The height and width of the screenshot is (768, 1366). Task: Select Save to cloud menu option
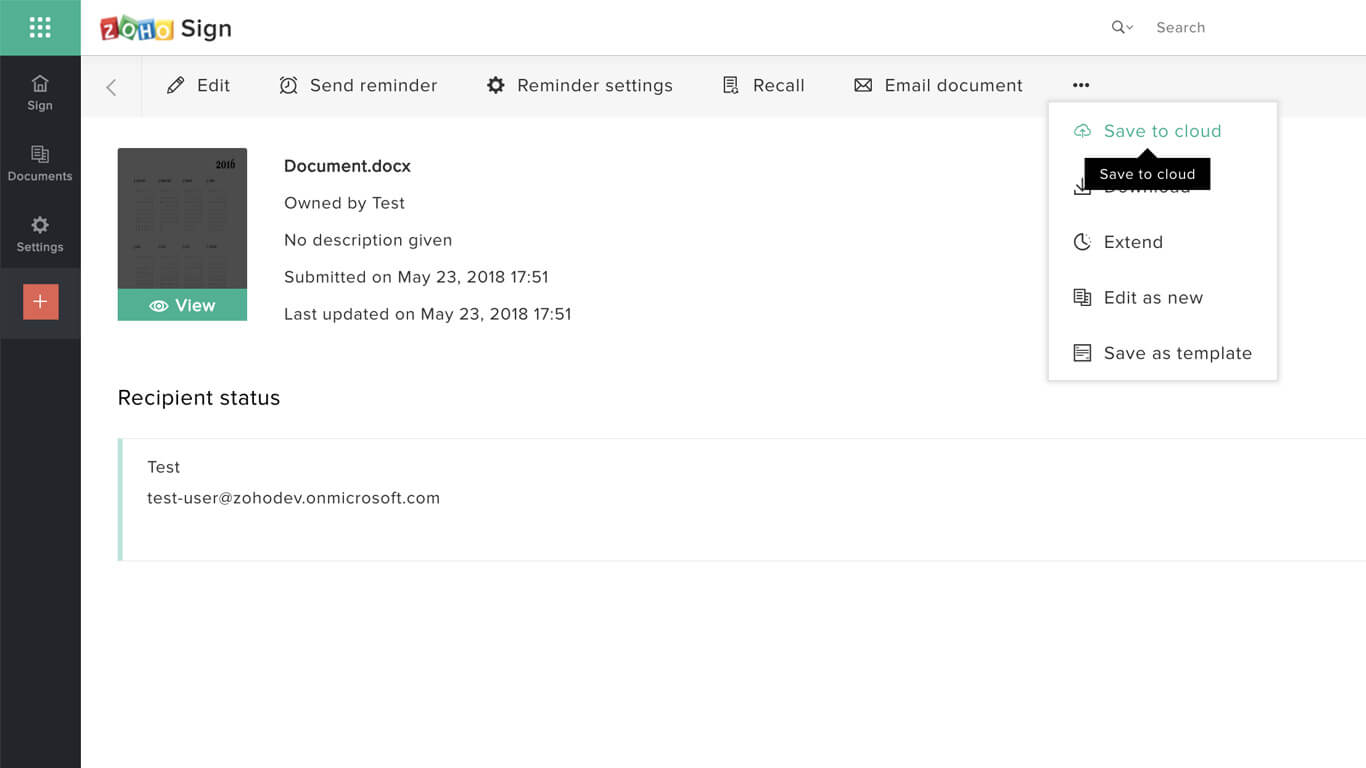click(1163, 131)
